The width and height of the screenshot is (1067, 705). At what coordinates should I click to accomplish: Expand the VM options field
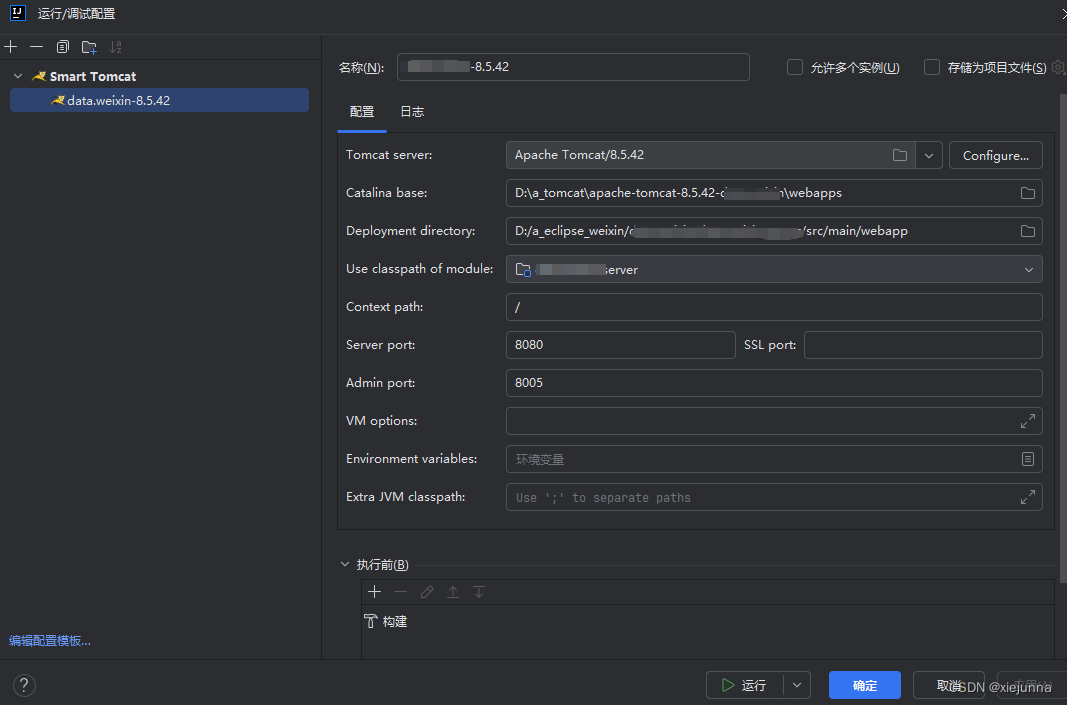click(1028, 421)
